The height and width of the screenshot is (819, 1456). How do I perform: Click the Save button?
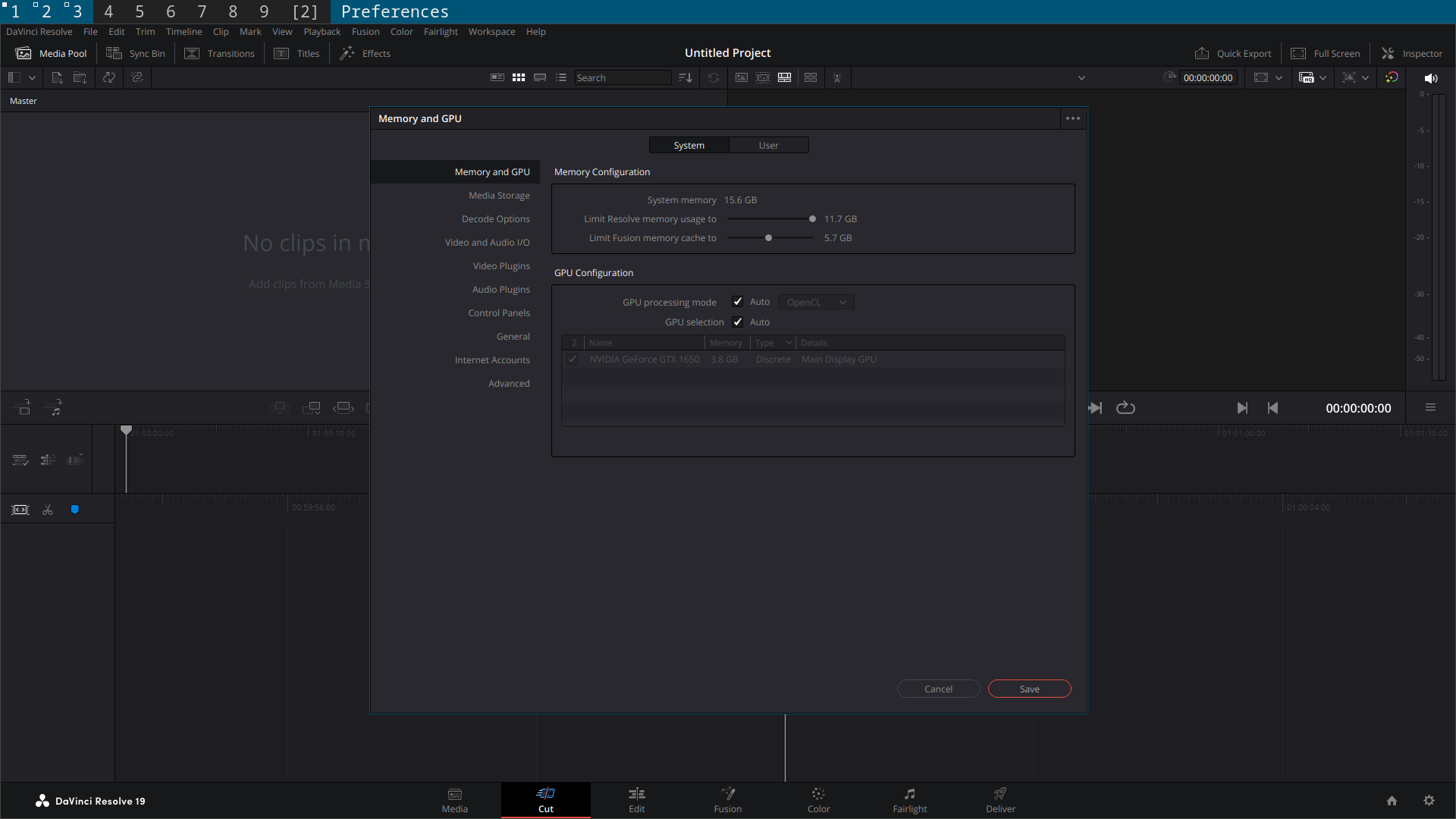[1029, 689]
